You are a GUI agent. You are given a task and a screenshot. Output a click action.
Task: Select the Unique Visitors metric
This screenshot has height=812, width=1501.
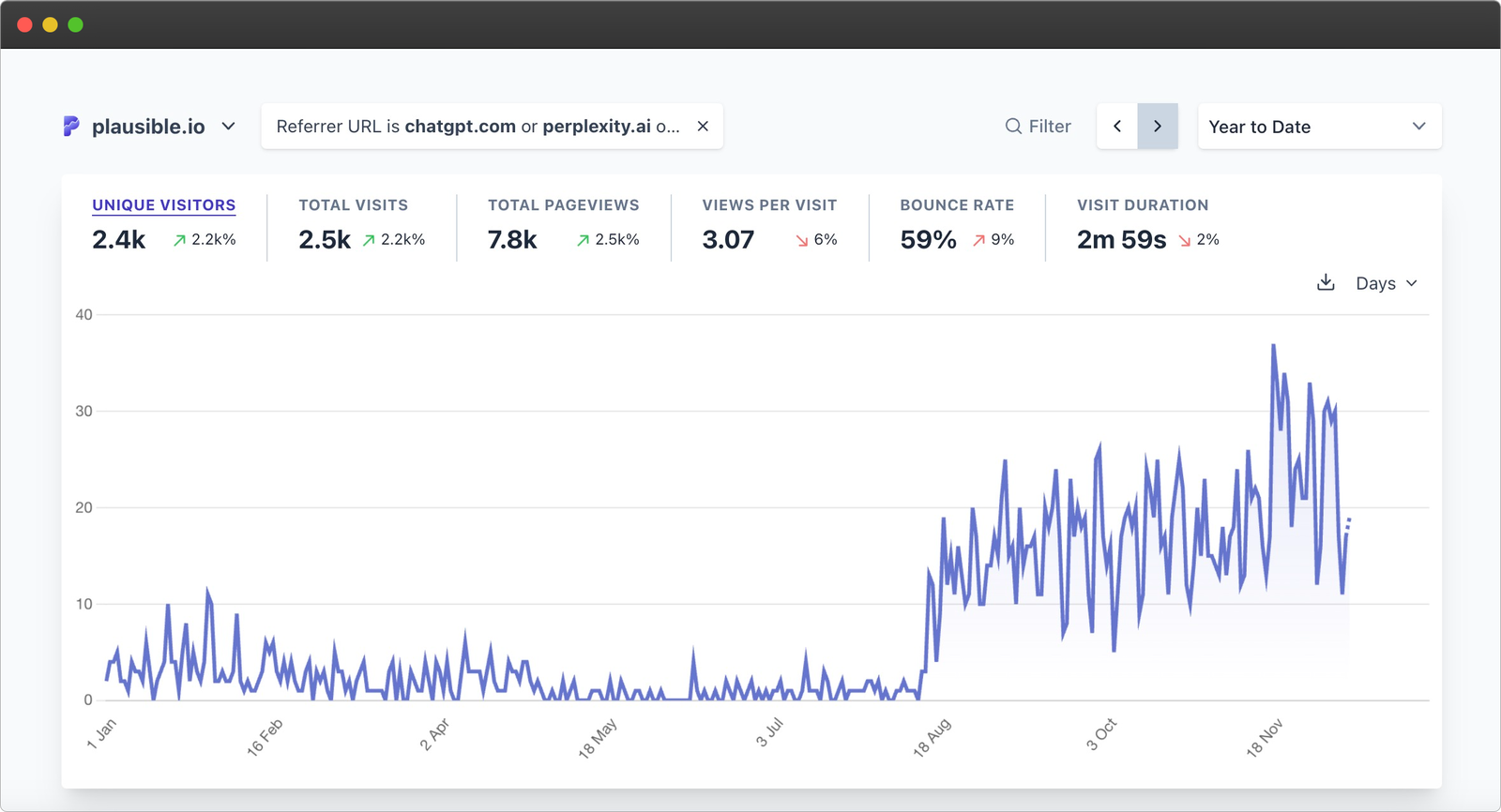coord(163,205)
